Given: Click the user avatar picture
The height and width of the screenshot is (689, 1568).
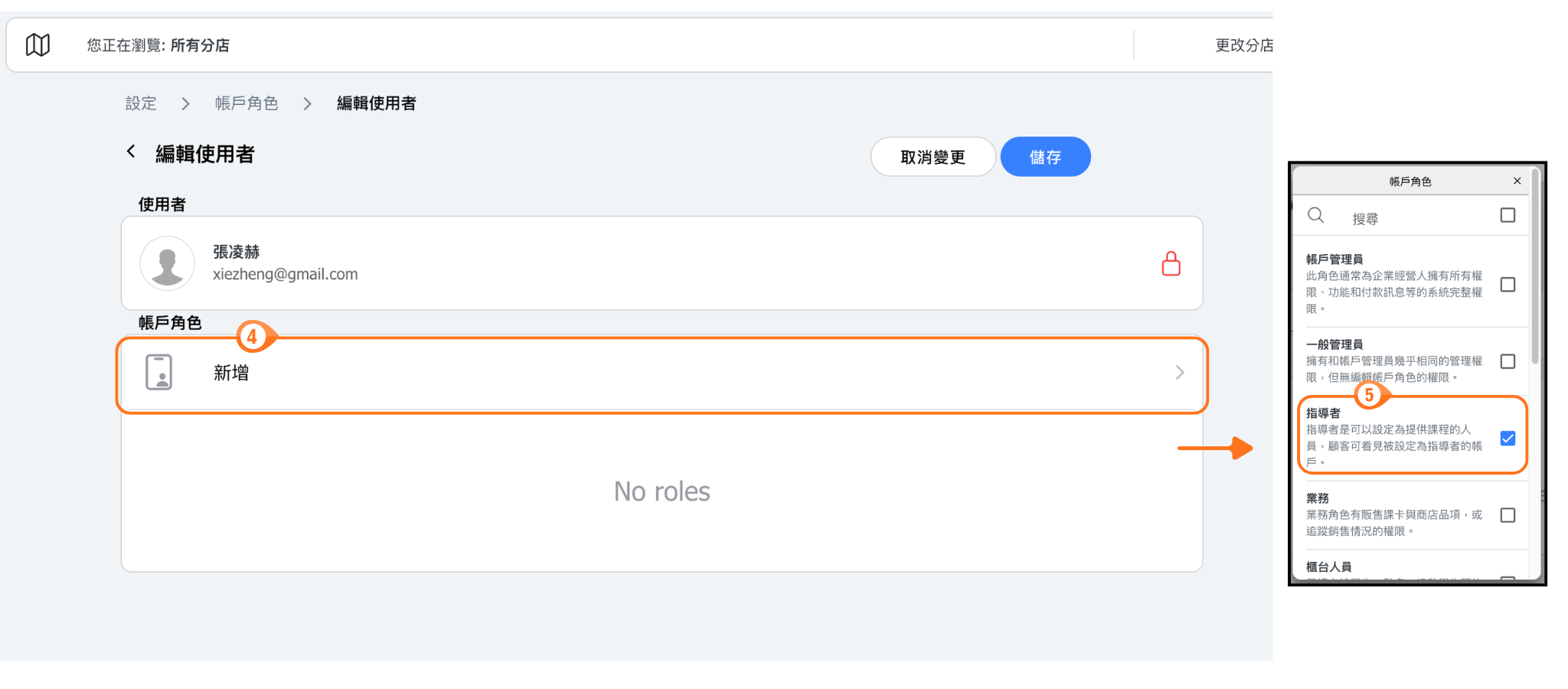Looking at the screenshot, I should [167, 263].
